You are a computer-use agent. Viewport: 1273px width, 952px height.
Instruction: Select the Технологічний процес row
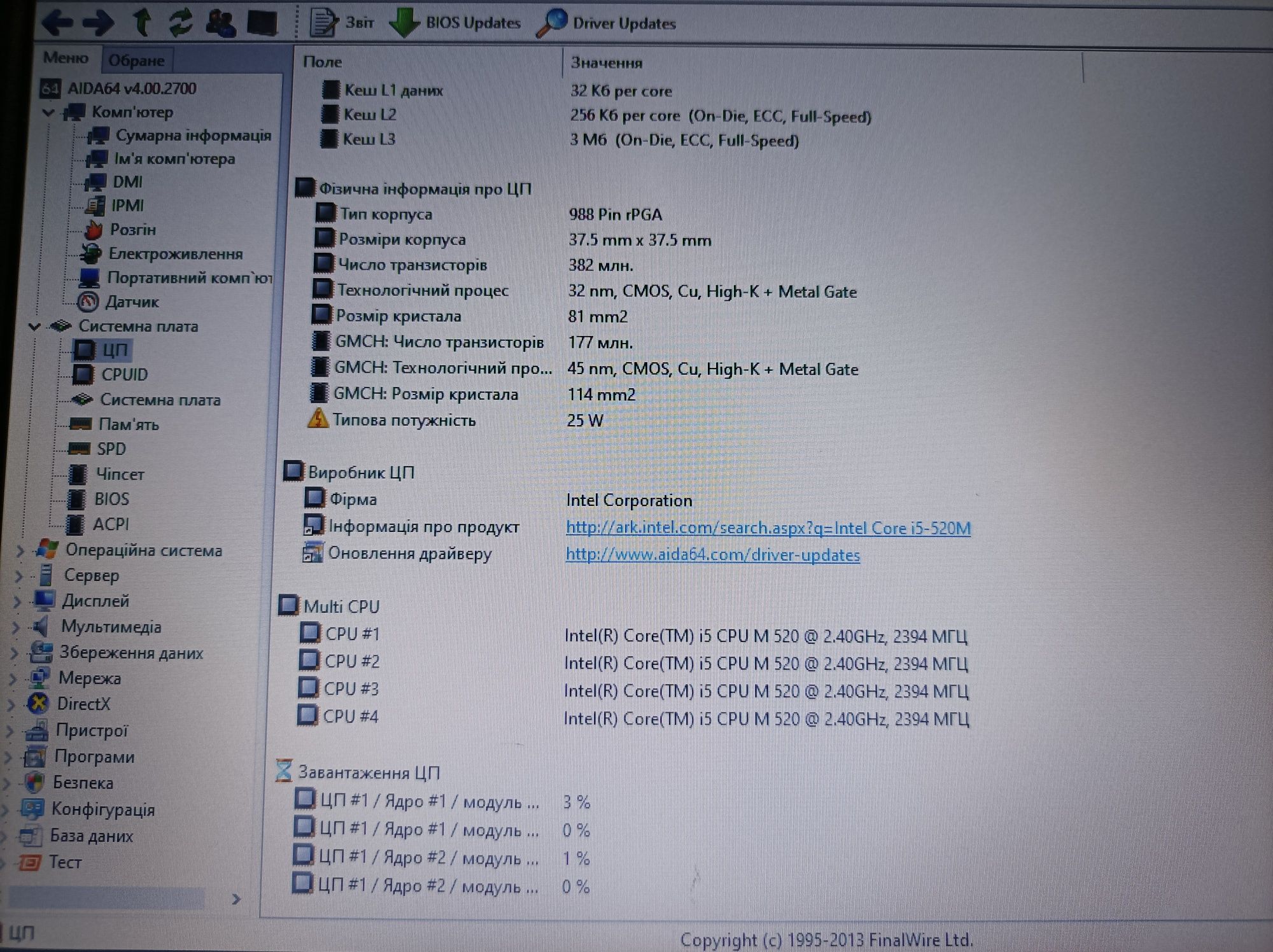tap(584, 291)
